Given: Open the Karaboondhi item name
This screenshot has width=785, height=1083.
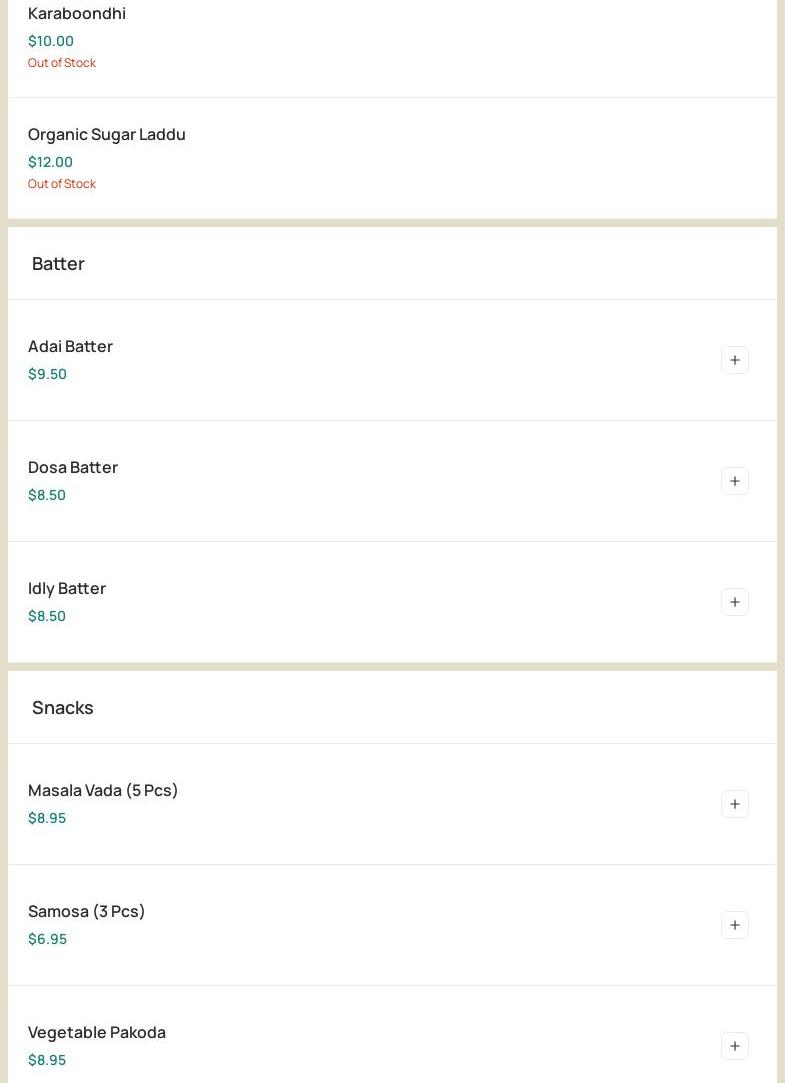Looking at the screenshot, I should [x=77, y=13].
